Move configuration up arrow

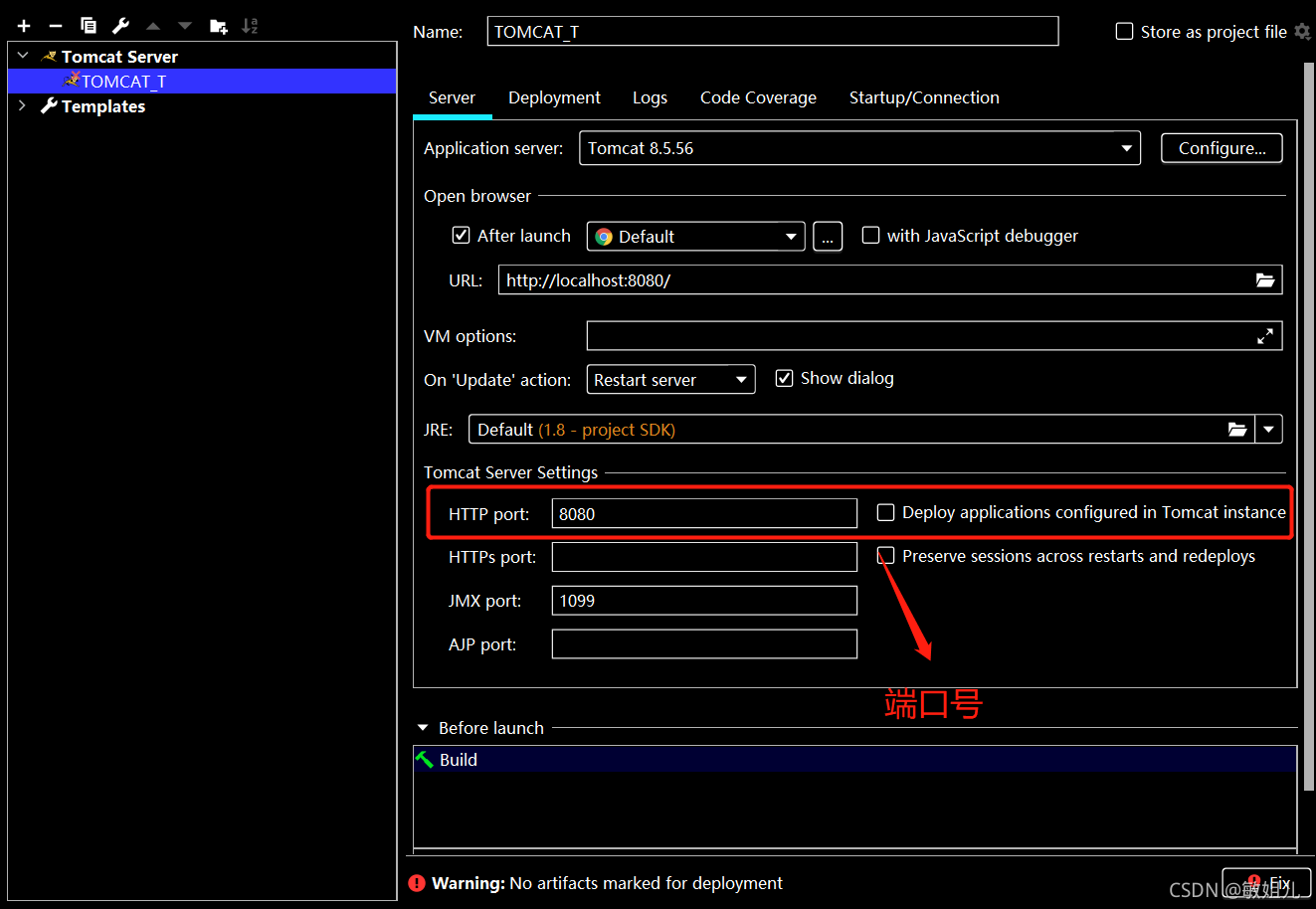point(153,26)
